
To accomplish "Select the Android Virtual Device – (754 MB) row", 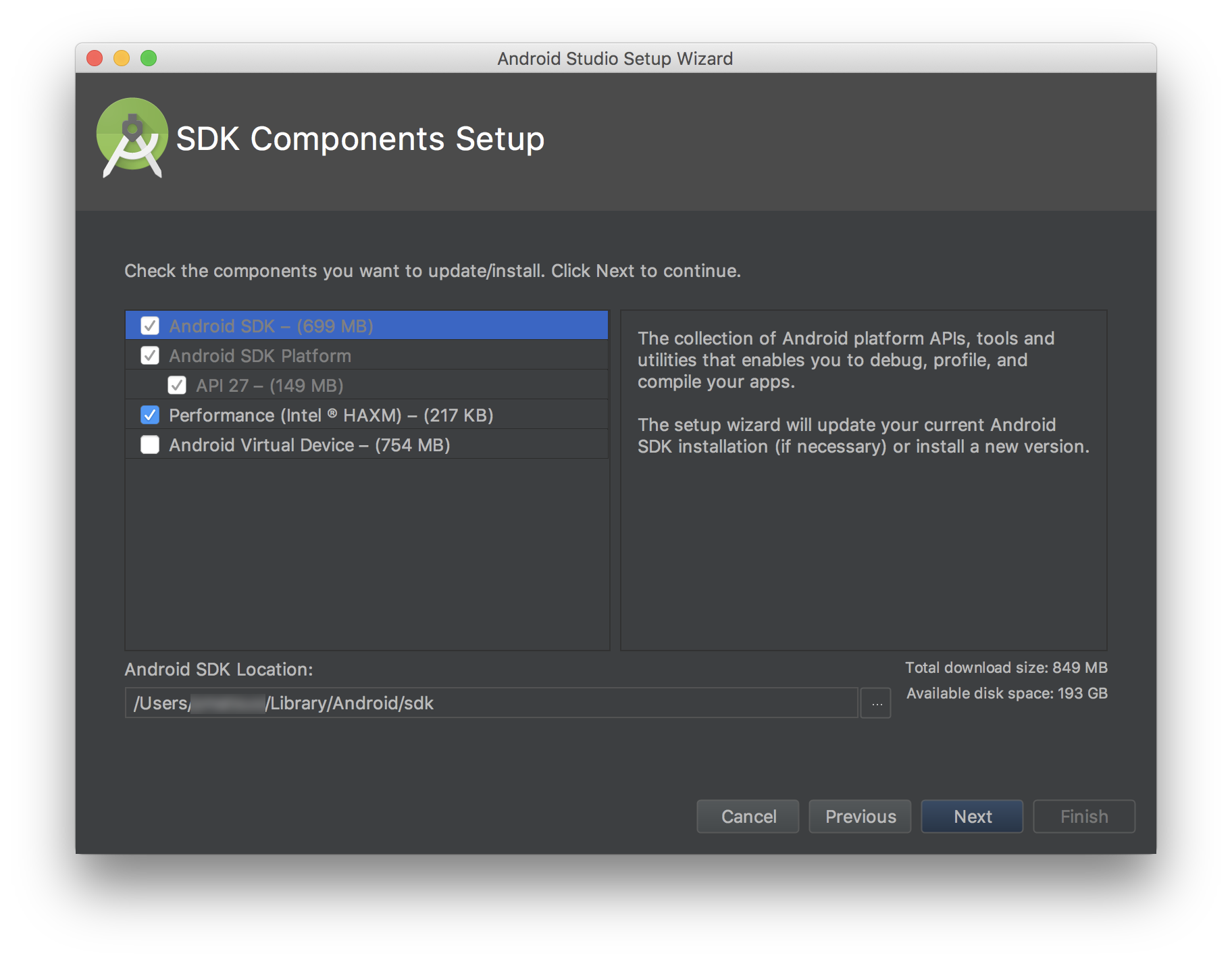I will pyautogui.click(x=367, y=445).
